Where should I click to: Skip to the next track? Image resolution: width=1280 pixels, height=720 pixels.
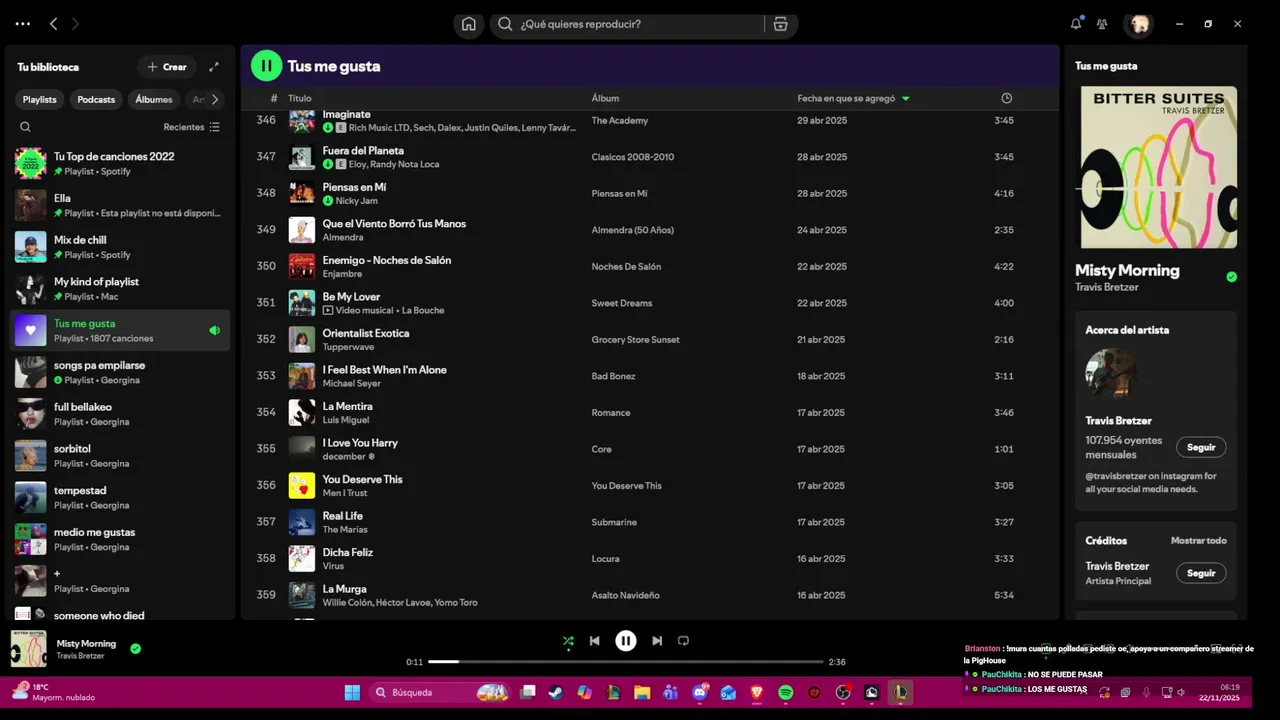[x=657, y=641]
